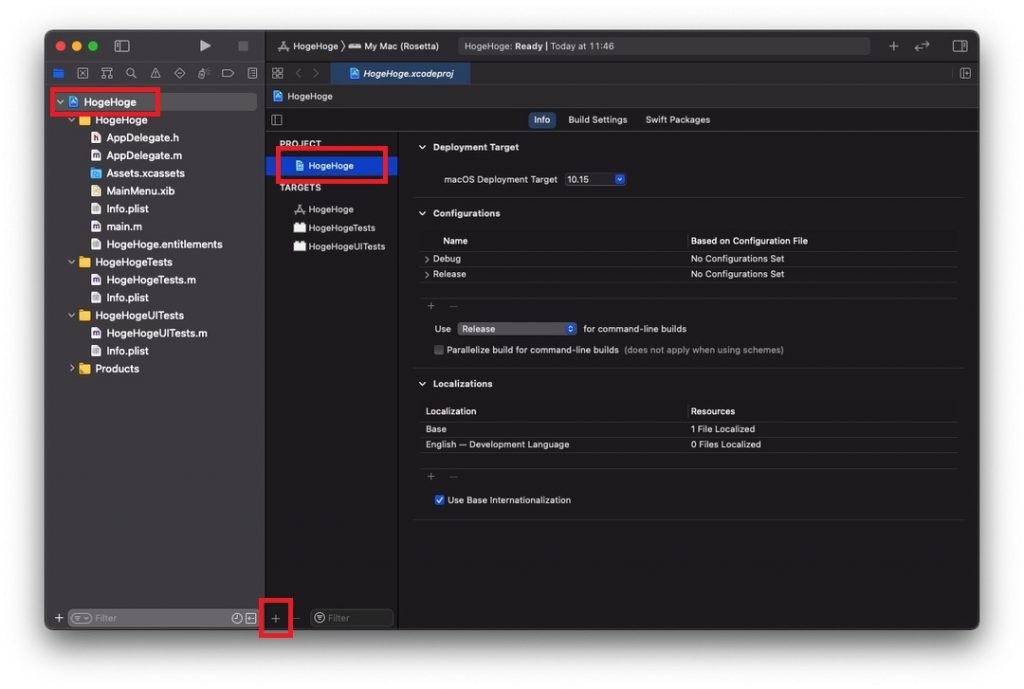The image size is (1024, 689).
Task: Focus the targets Filter field
Action: click(x=352, y=618)
